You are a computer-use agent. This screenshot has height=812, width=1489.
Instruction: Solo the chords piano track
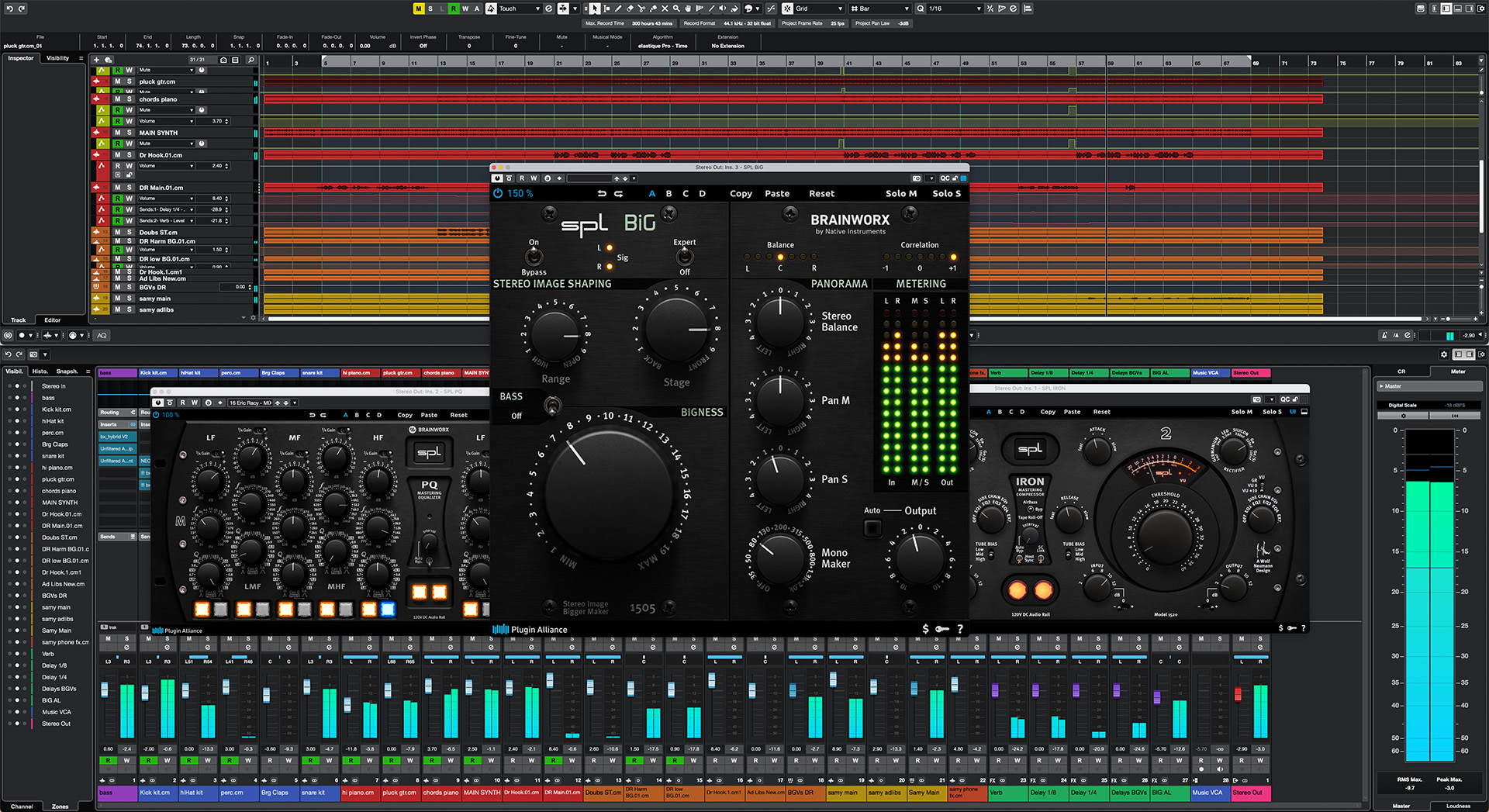[x=130, y=99]
